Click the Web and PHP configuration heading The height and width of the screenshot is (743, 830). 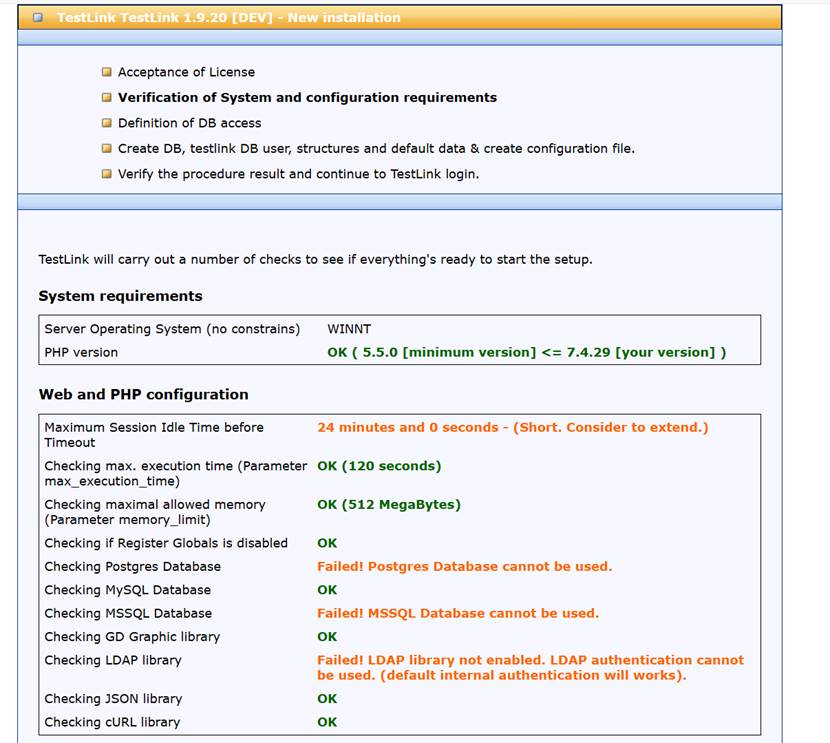pyautogui.click(x=143, y=394)
